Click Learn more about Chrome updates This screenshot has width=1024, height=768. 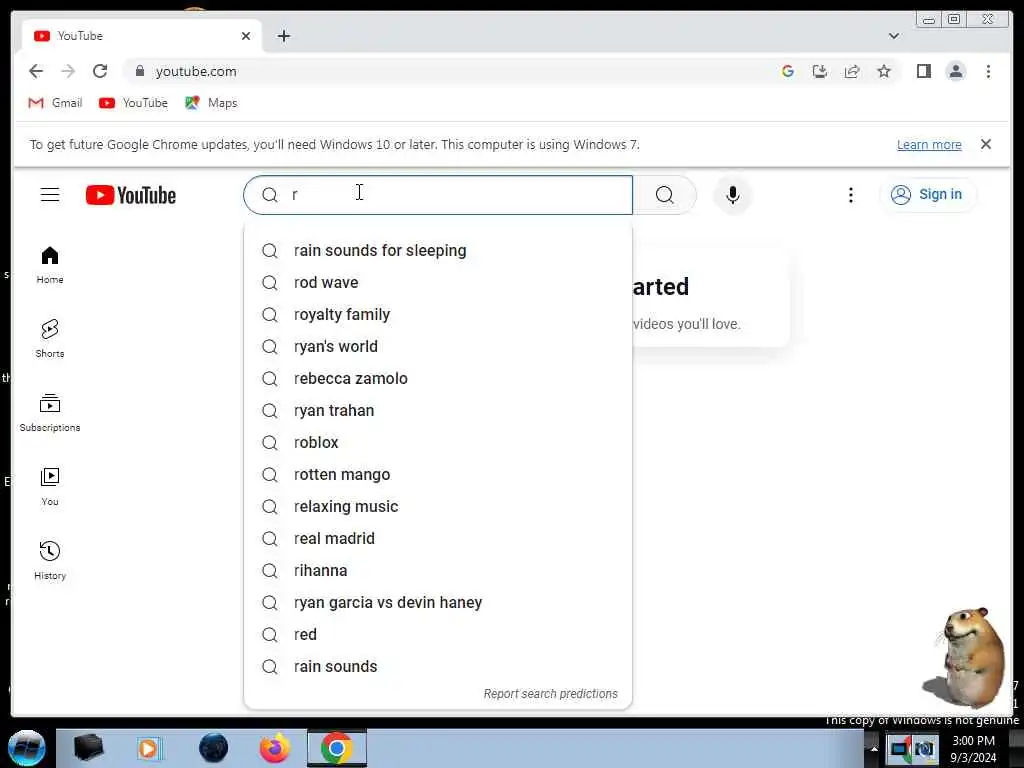click(x=929, y=144)
